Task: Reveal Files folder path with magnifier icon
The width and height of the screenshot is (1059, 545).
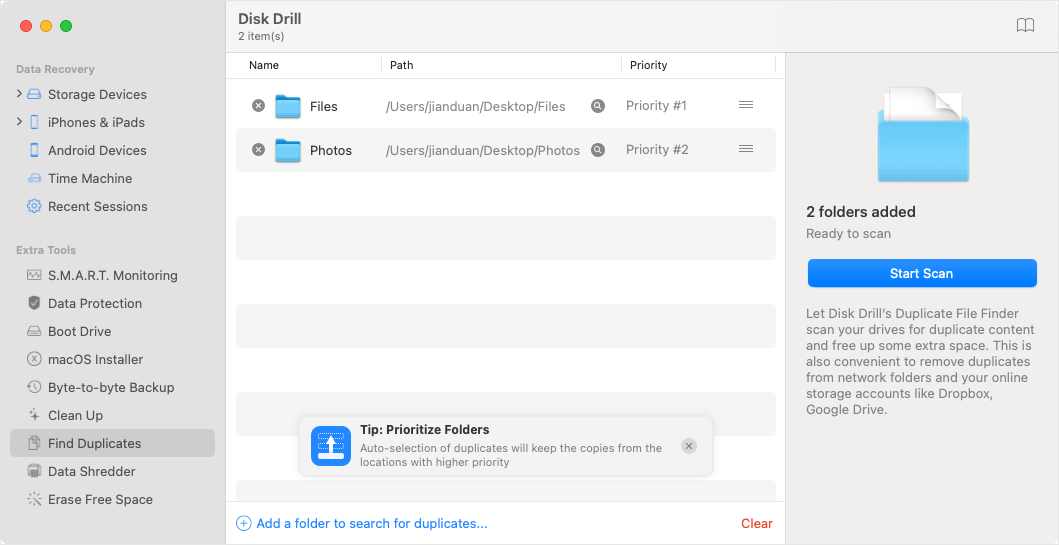Action: tap(598, 105)
